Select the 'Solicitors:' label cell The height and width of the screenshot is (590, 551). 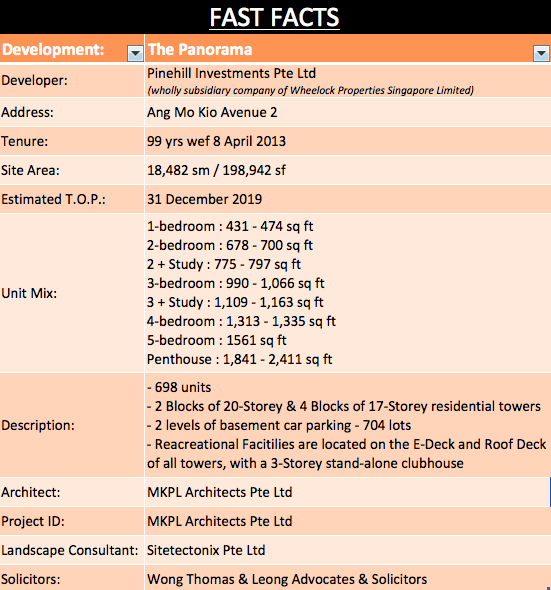click(72, 578)
